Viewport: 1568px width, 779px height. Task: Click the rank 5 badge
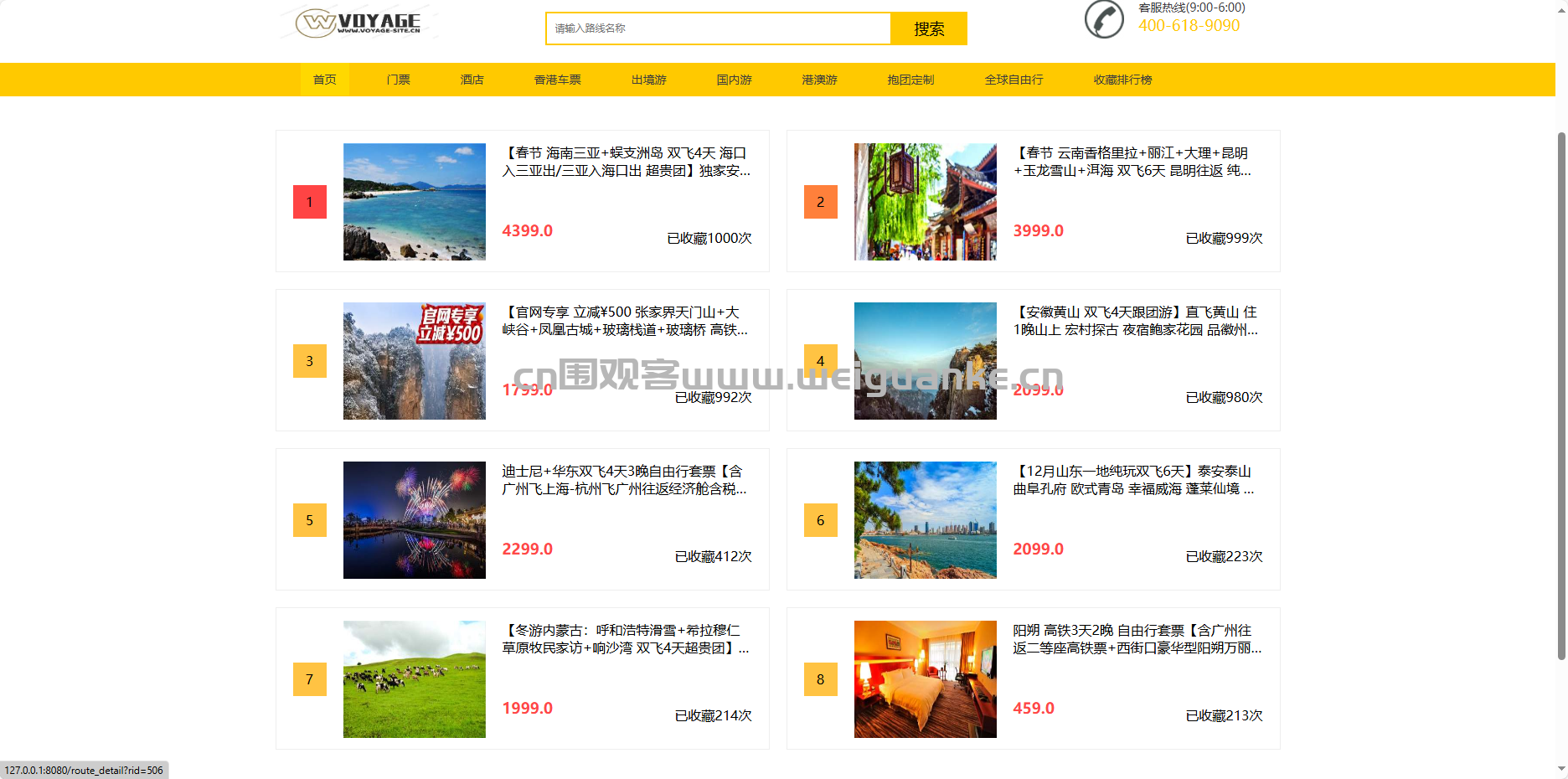click(x=310, y=520)
